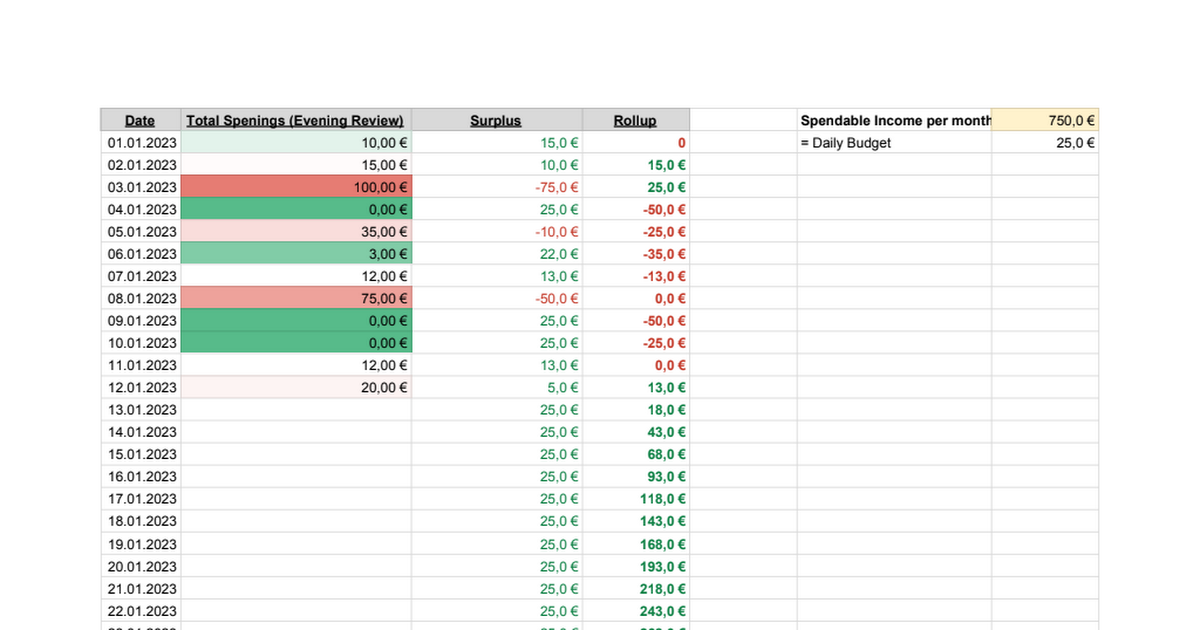Click the 25,0 € rollup cell in row 03.01.2023
Image resolution: width=1200 pixels, height=630 pixels.
pyautogui.click(x=635, y=187)
